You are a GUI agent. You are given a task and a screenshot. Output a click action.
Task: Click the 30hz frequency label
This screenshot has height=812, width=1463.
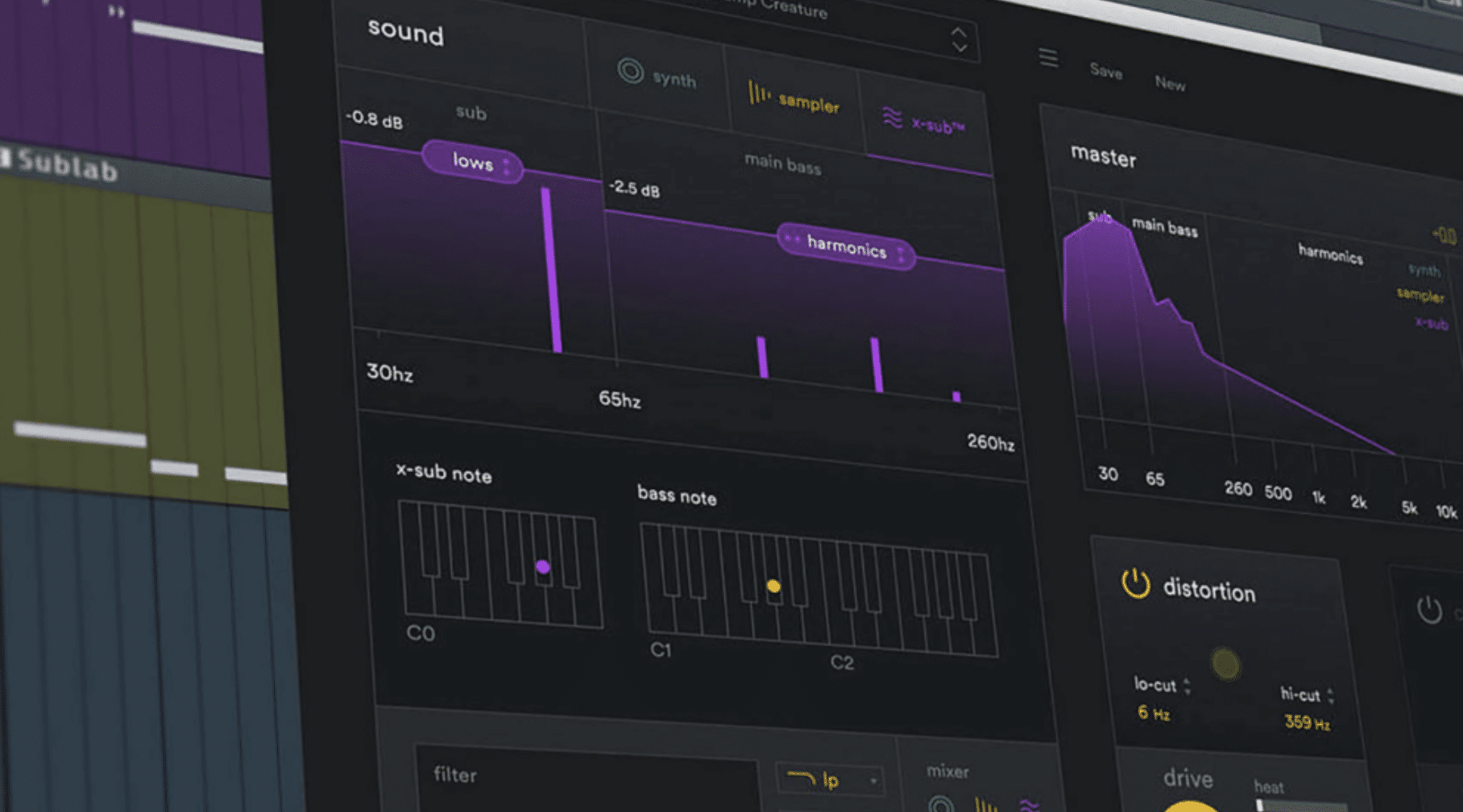[x=389, y=372]
